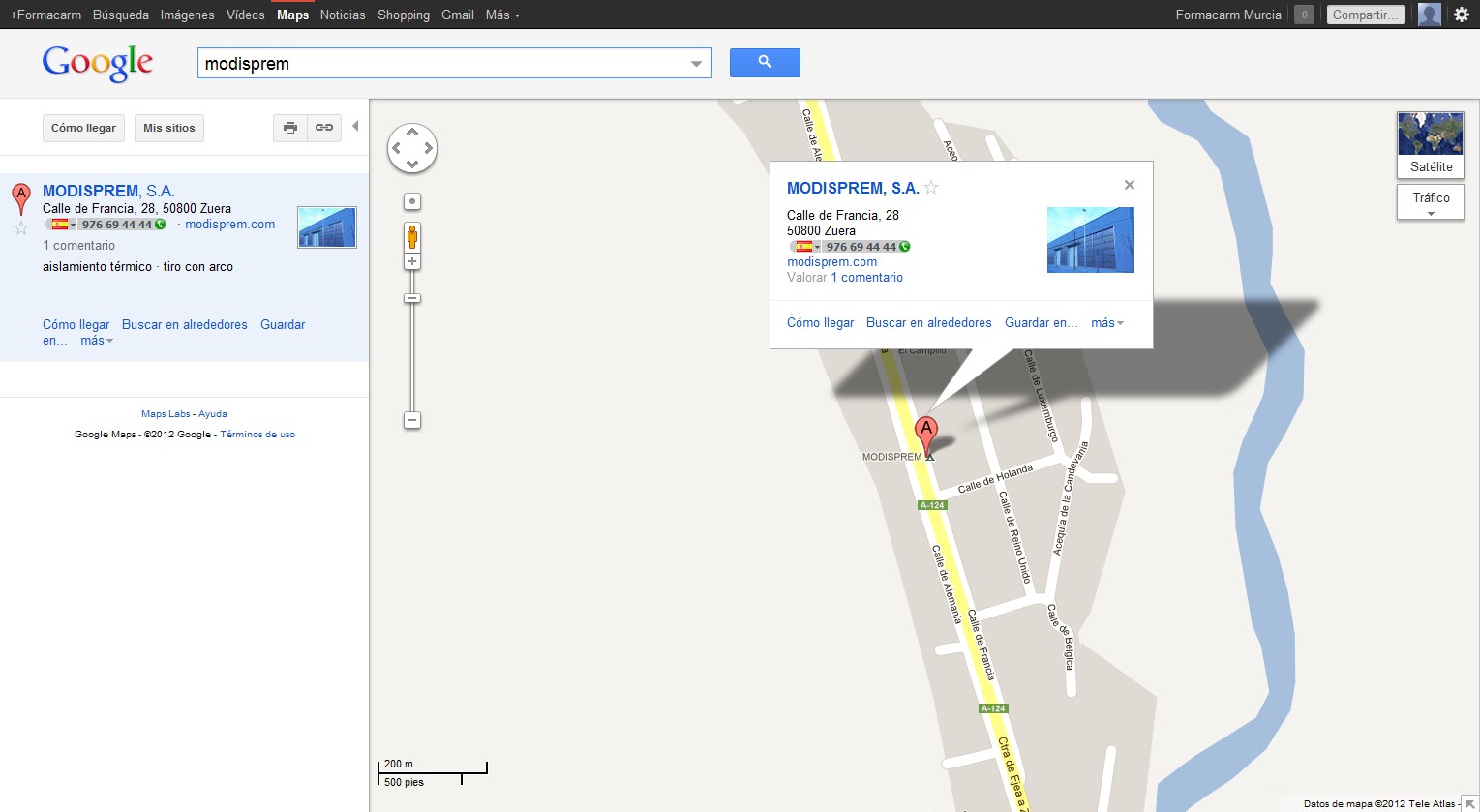Close the MODISPREM info popup

[1129, 185]
